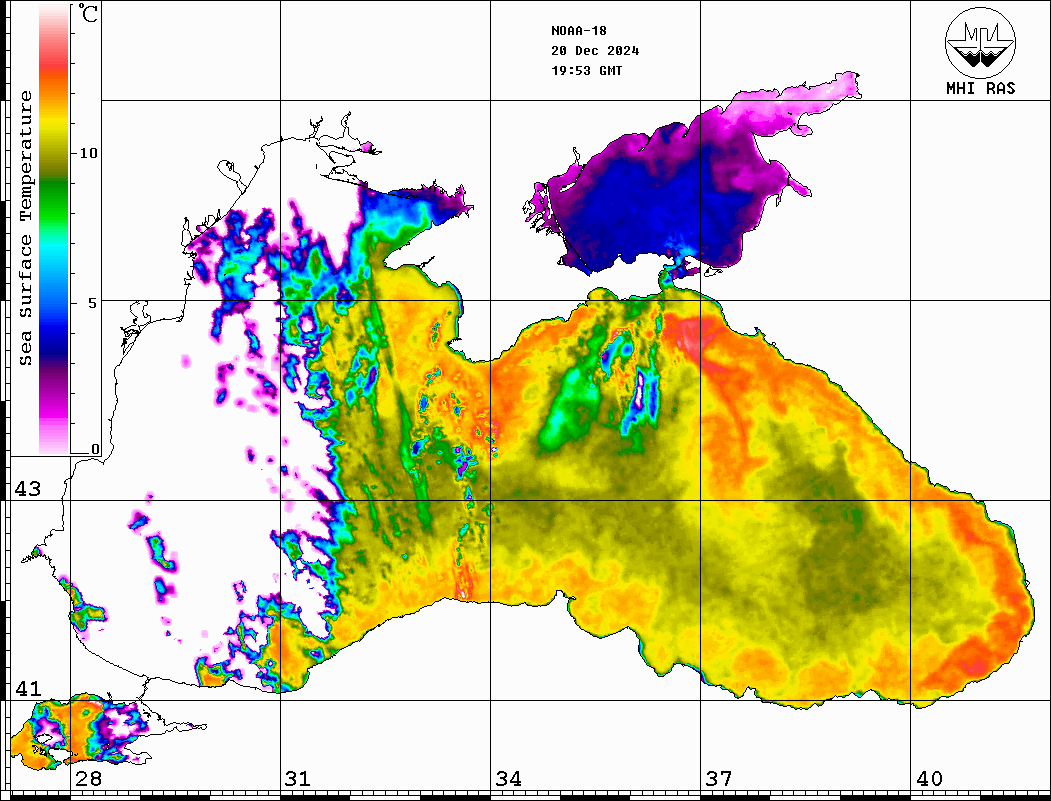Screen dimensions: 1051x801
Task: Click longitude label '37'
Action: [x=719, y=779]
